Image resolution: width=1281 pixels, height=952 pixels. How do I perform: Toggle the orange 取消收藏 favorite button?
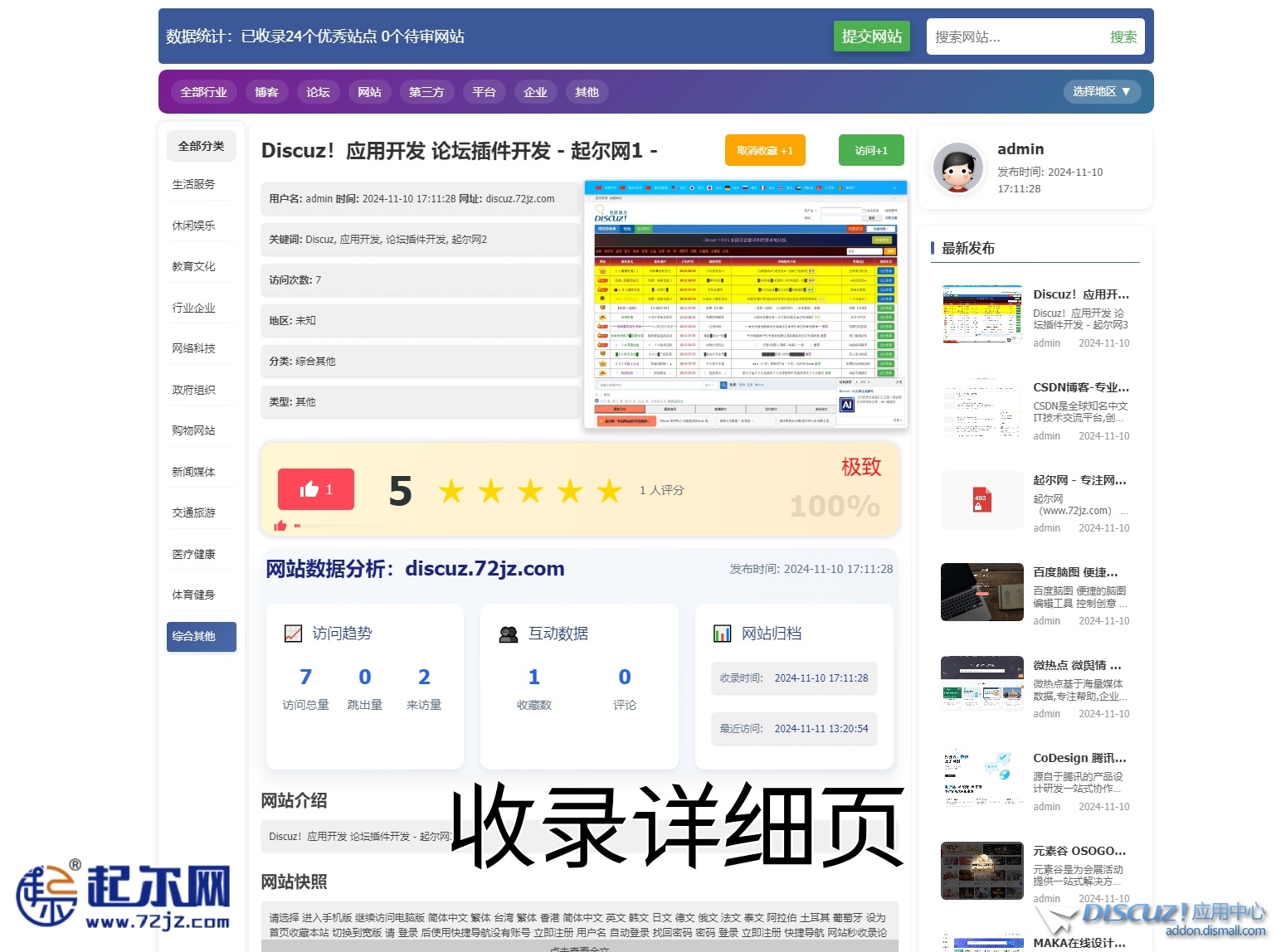764,151
